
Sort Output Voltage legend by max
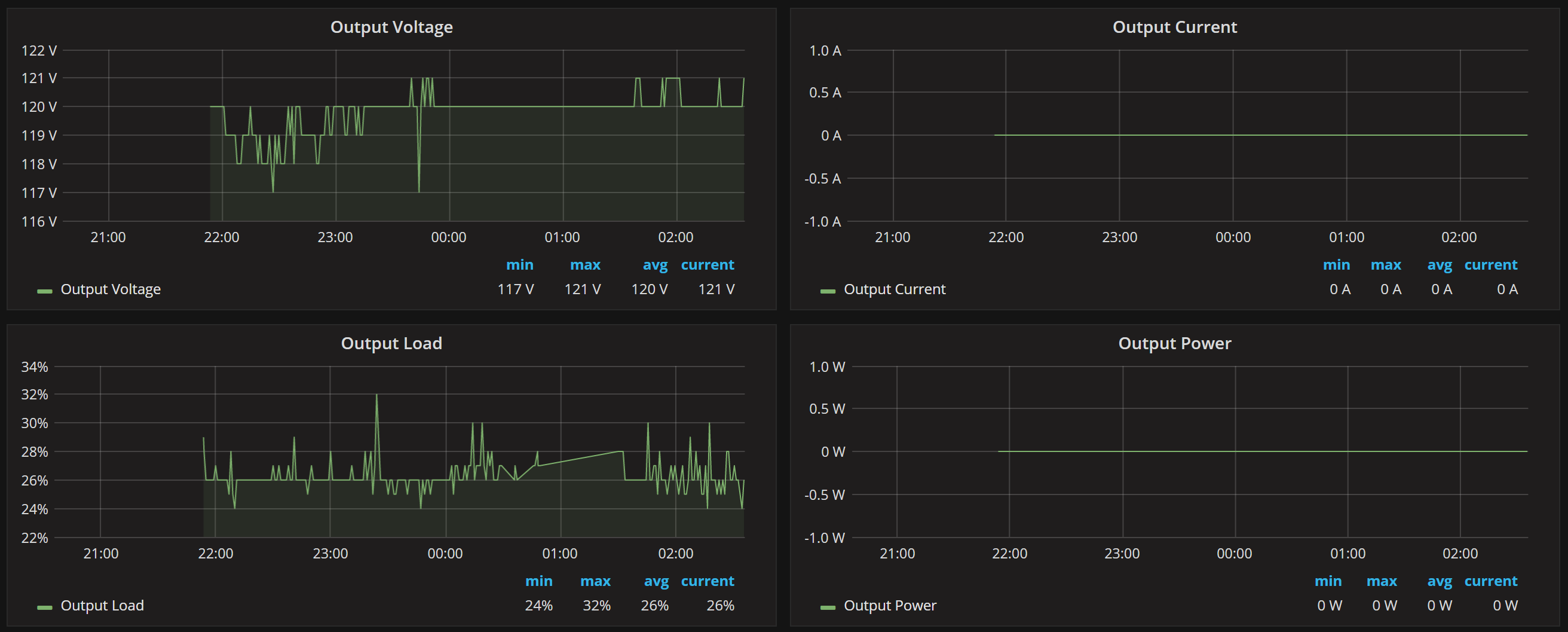click(585, 265)
